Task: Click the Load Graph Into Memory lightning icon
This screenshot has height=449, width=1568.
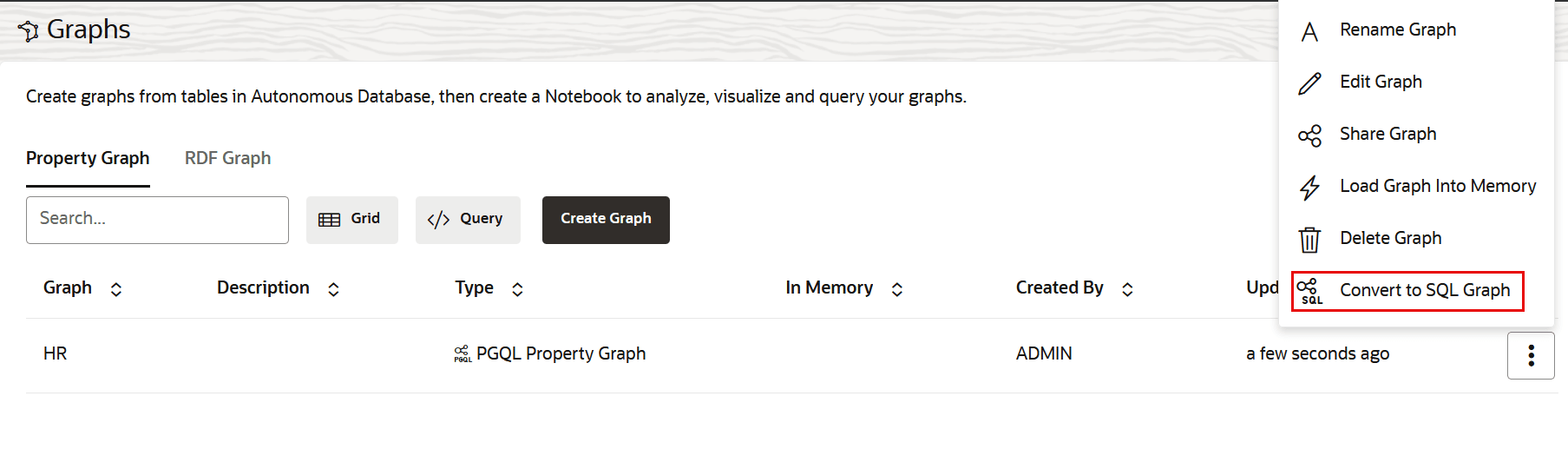Action: [1309, 188]
